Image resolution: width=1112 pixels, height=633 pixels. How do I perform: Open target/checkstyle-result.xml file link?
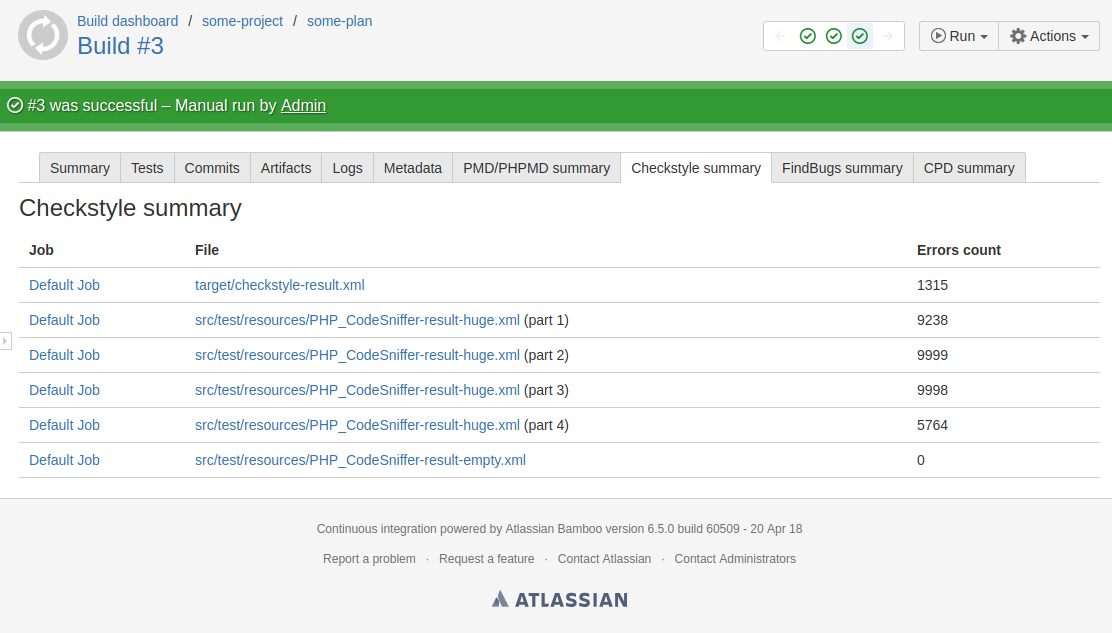(x=280, y=285)
